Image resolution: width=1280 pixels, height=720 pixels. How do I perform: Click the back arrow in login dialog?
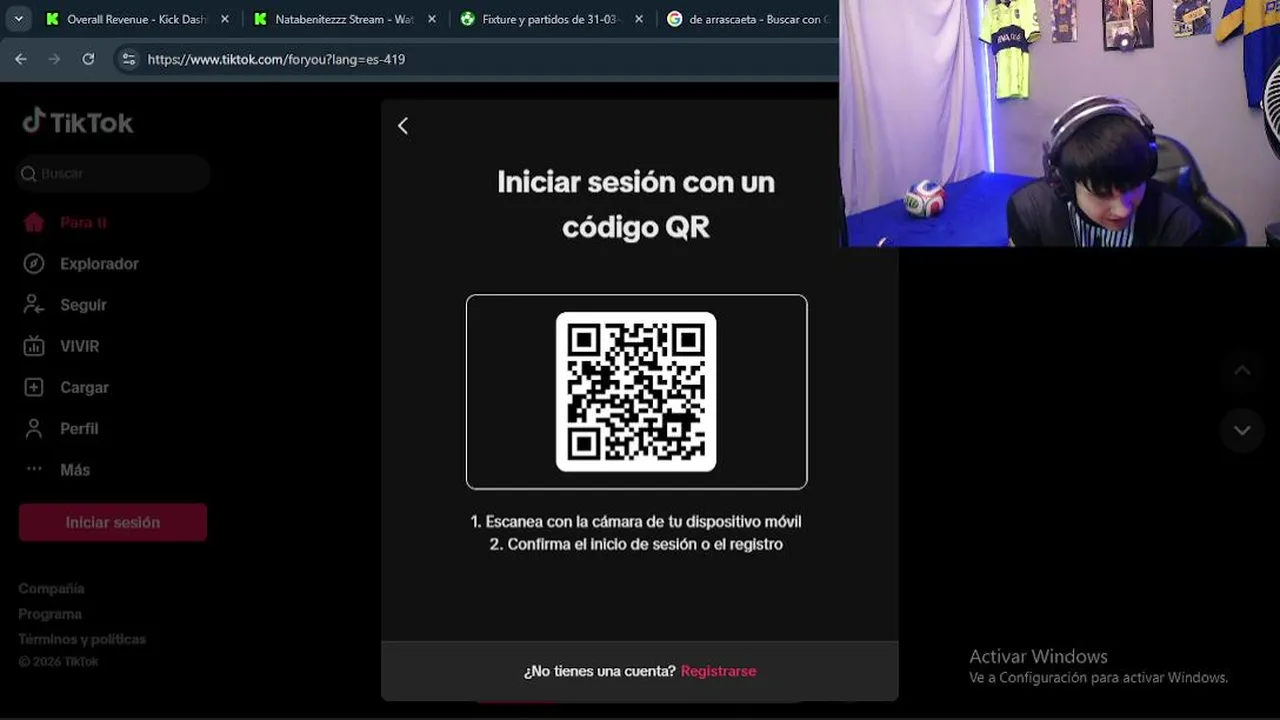pos(403,126)
